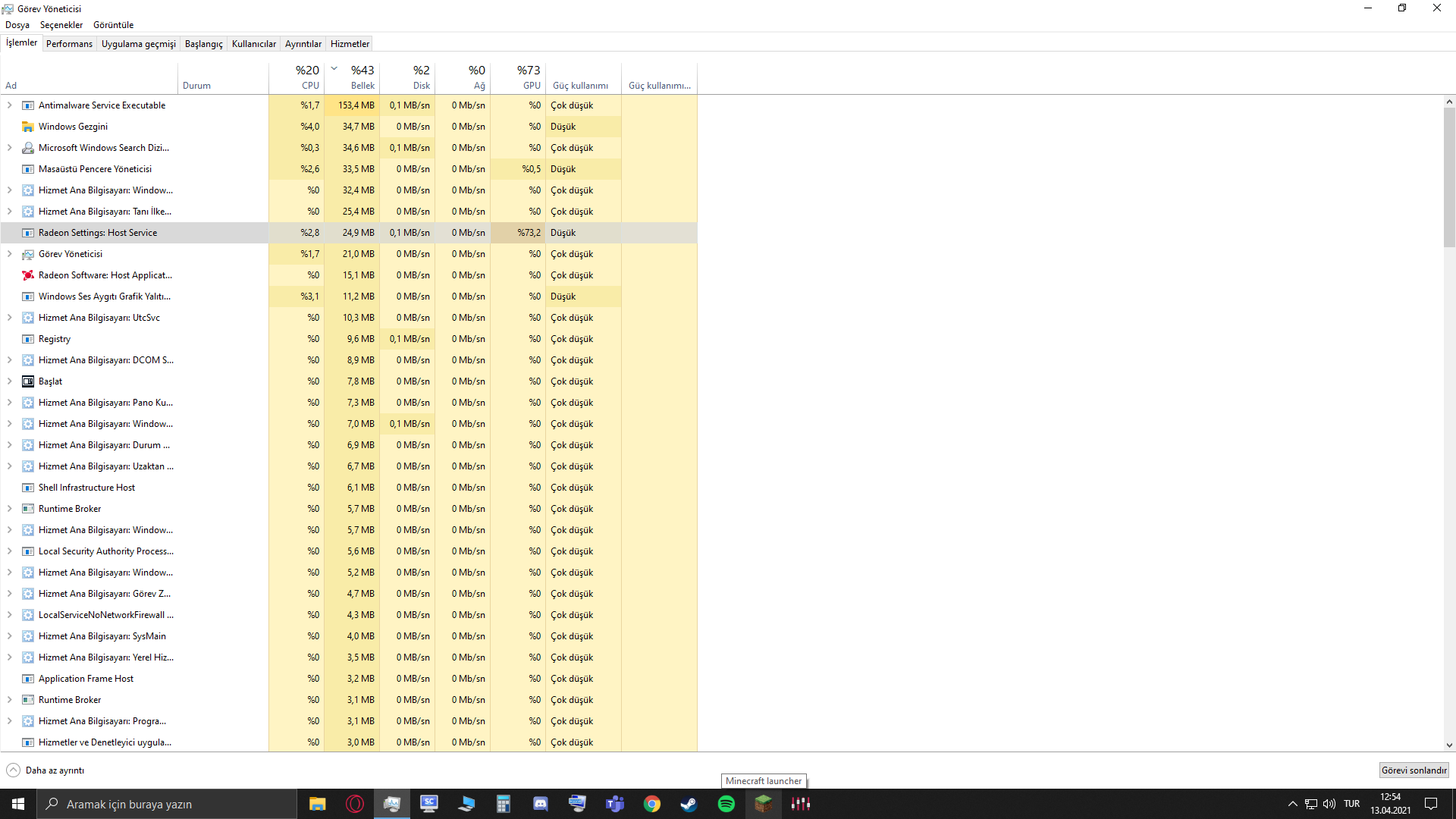This screenshot has height=819, width=1456.
Task: Open Microsoft Teams from the taskbar
Action: coord(615,804)
